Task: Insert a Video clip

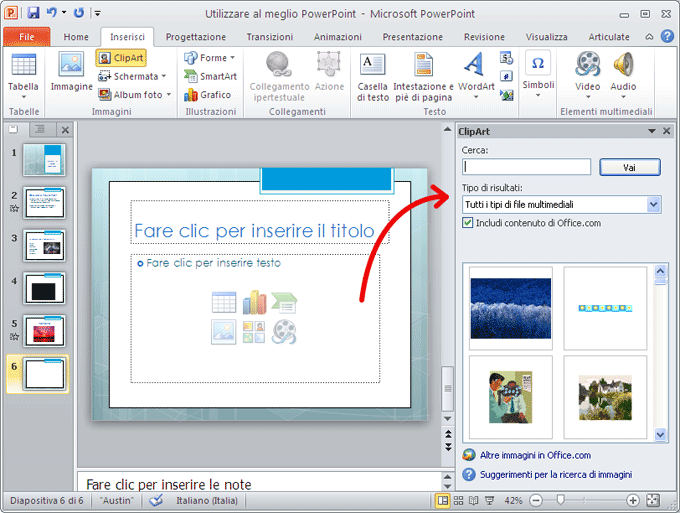Action: [588, 64]
